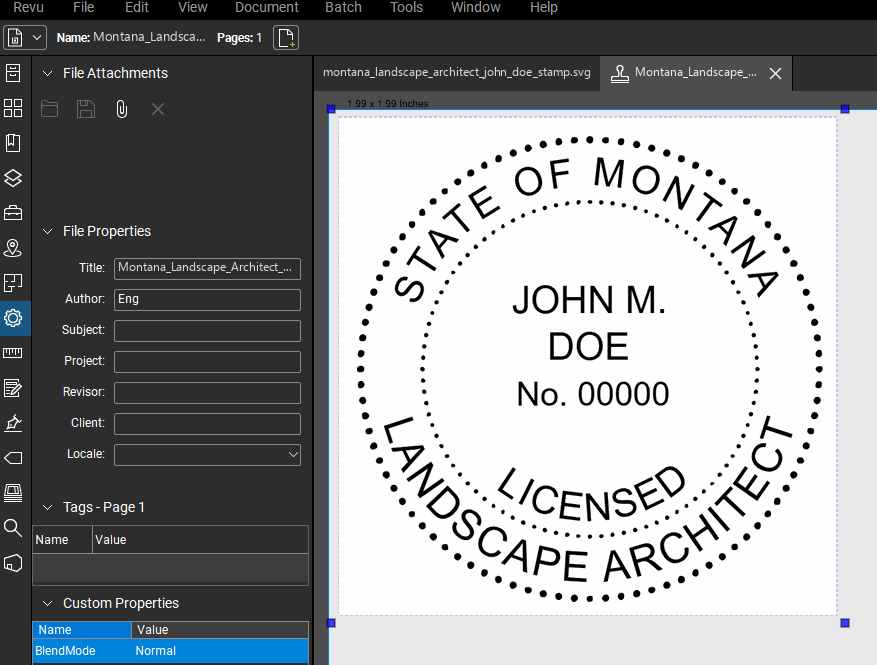Viewport: 877px width, 665px height.
Task: Click the Normal value of BlendMode
Action: point(155,651)
